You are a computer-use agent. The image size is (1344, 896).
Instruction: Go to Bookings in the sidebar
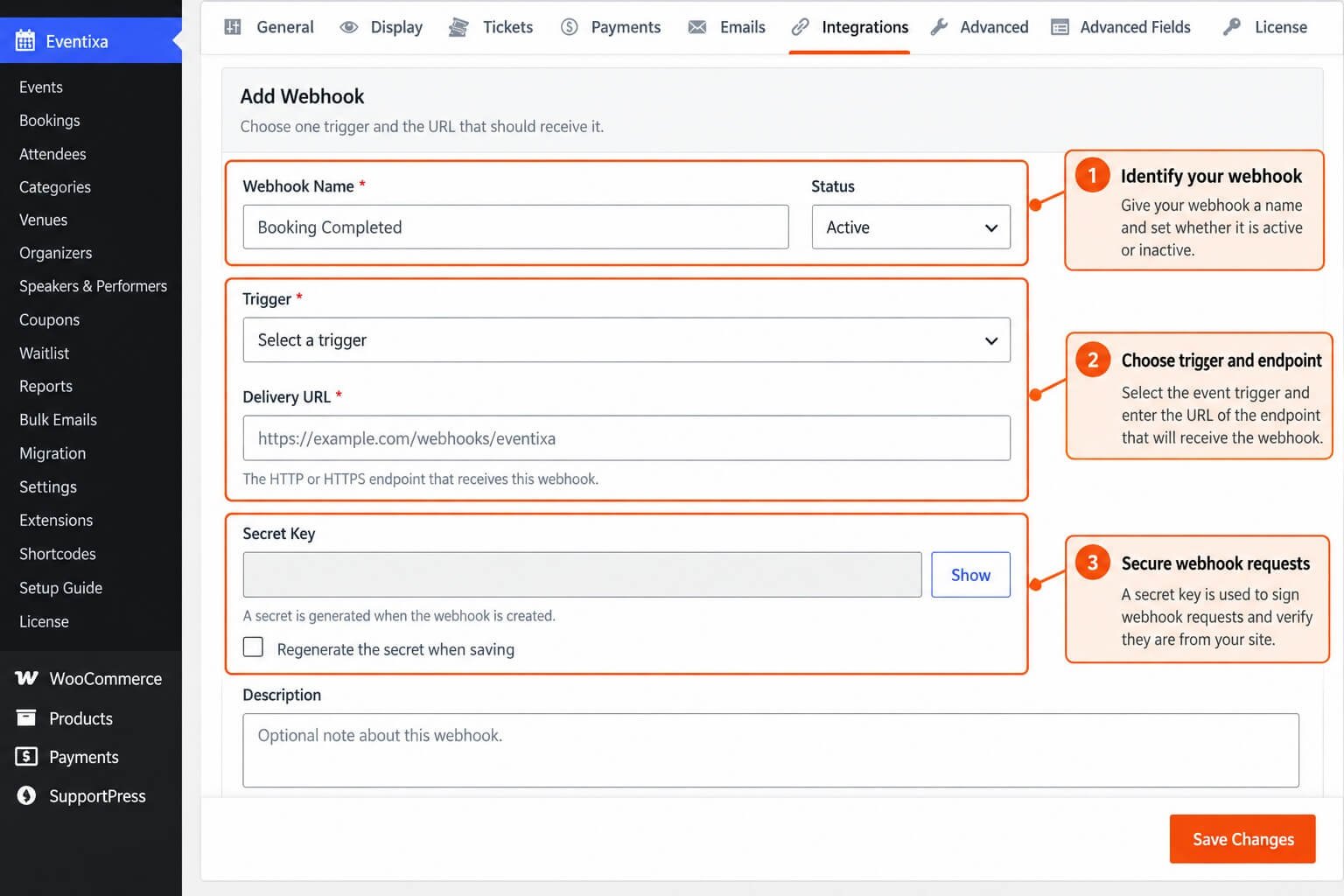(50, 121)
